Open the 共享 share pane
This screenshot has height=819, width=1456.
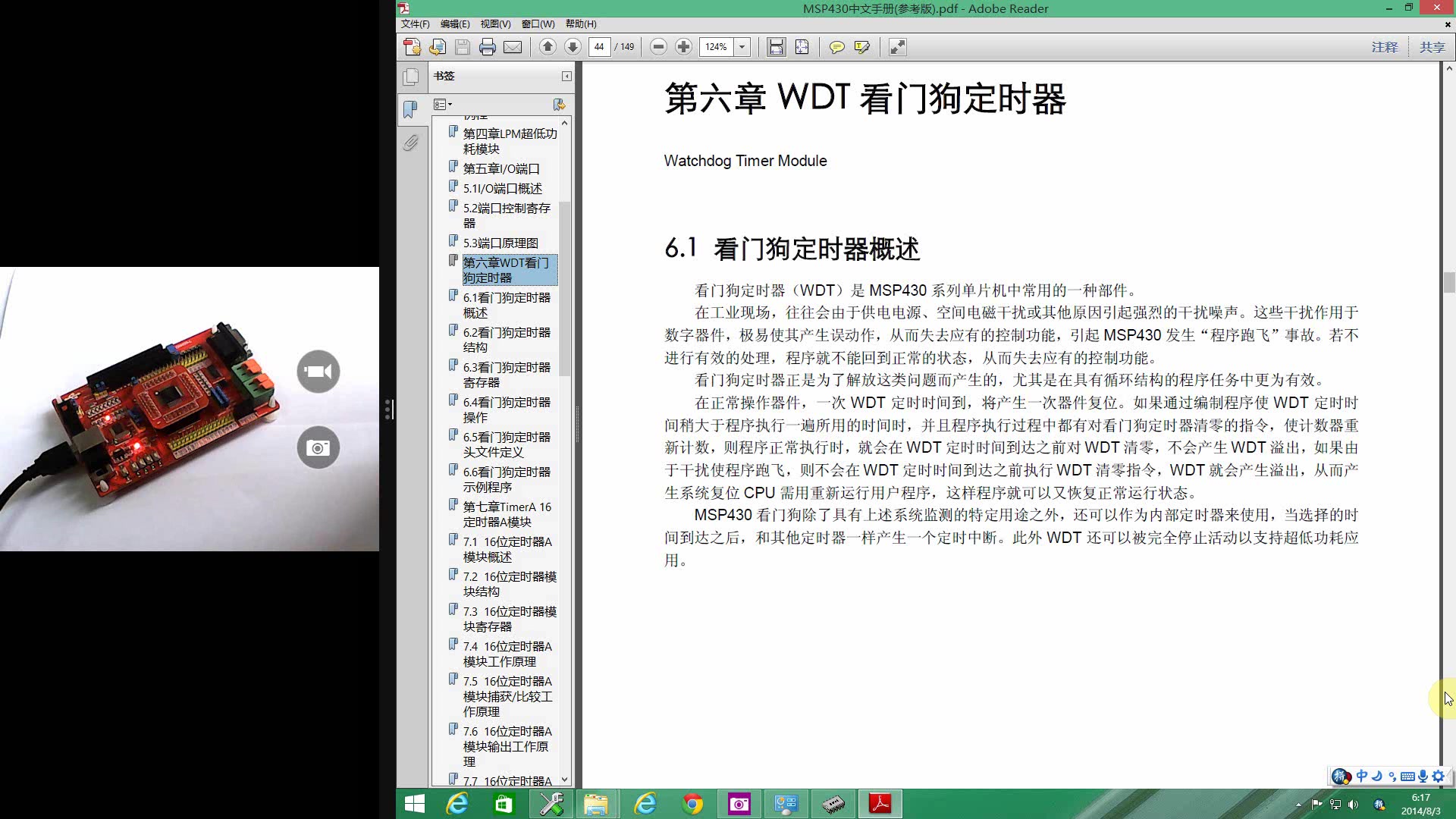pyautogui.click(x=1432, y=47)
